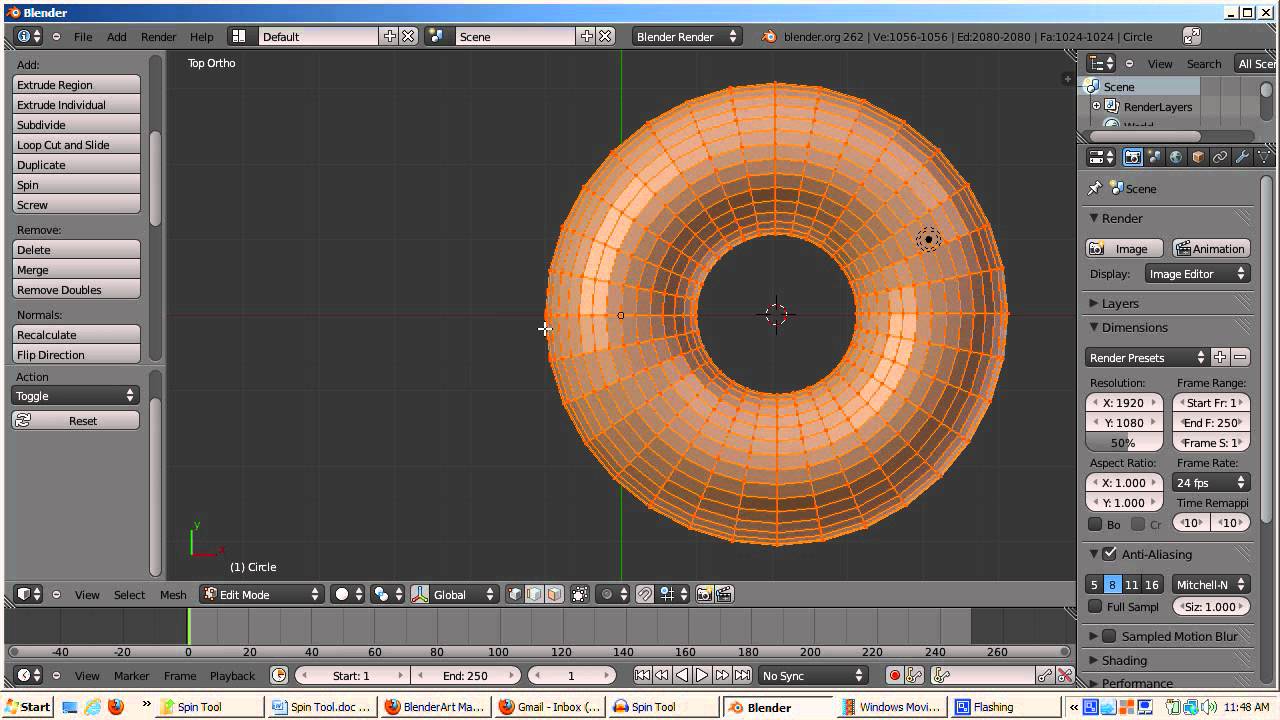Toggle snap during transform magnet icon

[645, 594]
